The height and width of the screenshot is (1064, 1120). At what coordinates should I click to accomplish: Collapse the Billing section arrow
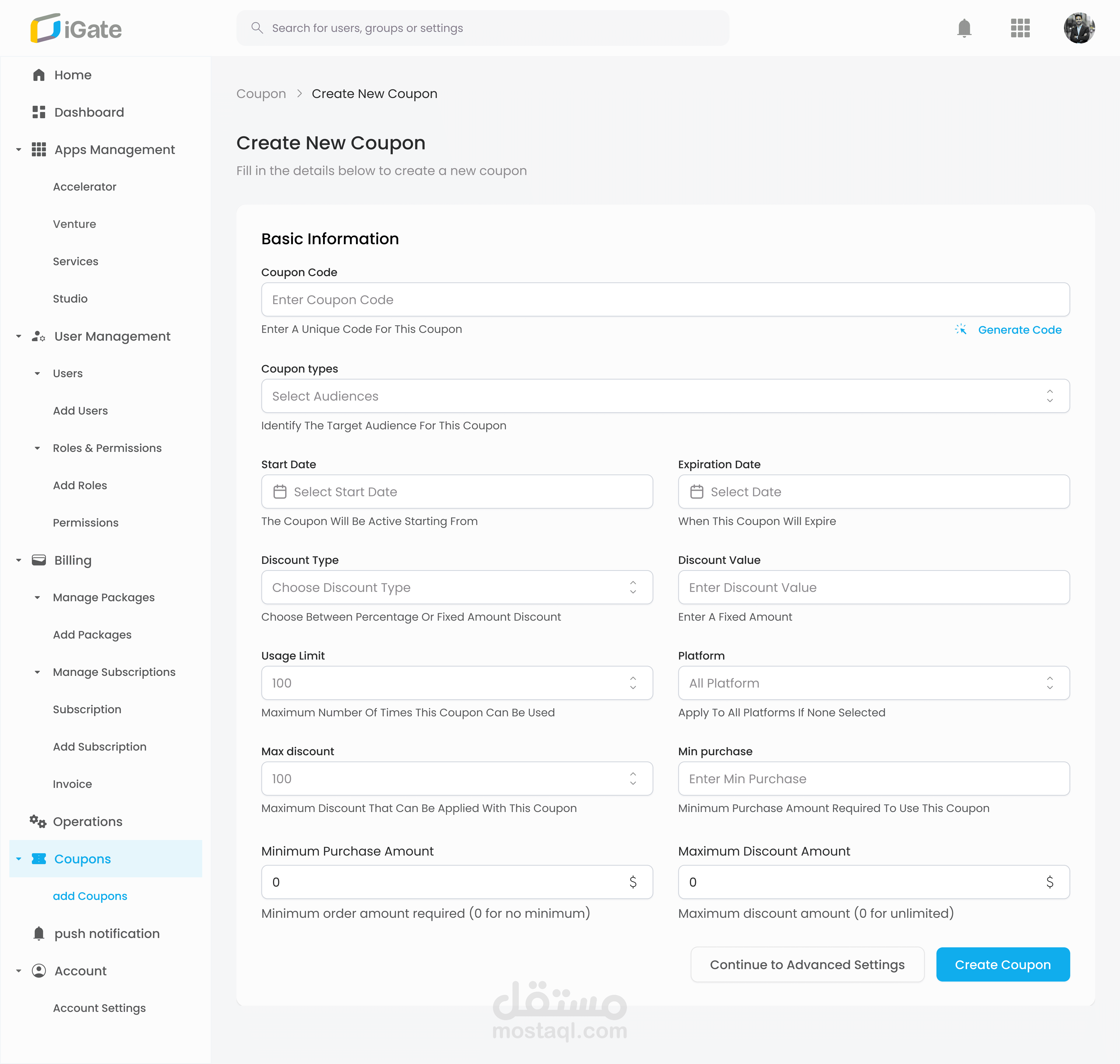pyautogui.click(x=19, y=560)
